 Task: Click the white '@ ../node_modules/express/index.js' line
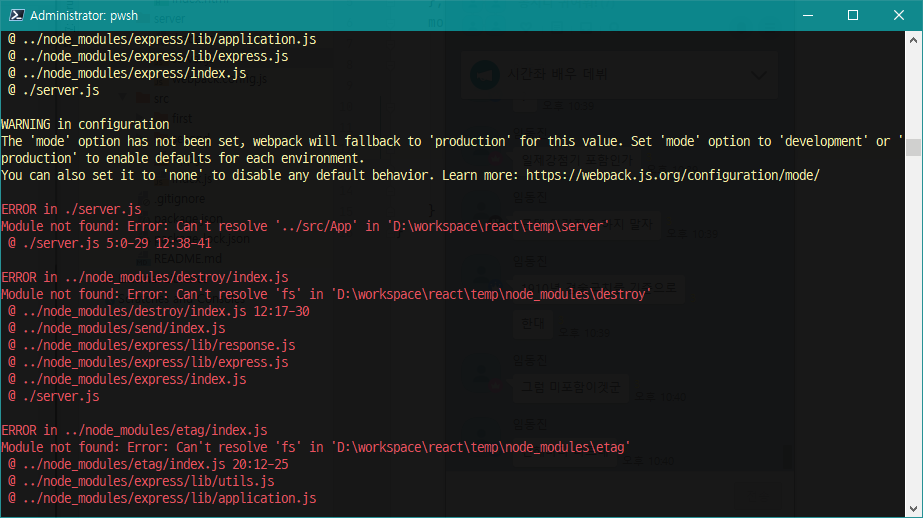tap(127, 74)
